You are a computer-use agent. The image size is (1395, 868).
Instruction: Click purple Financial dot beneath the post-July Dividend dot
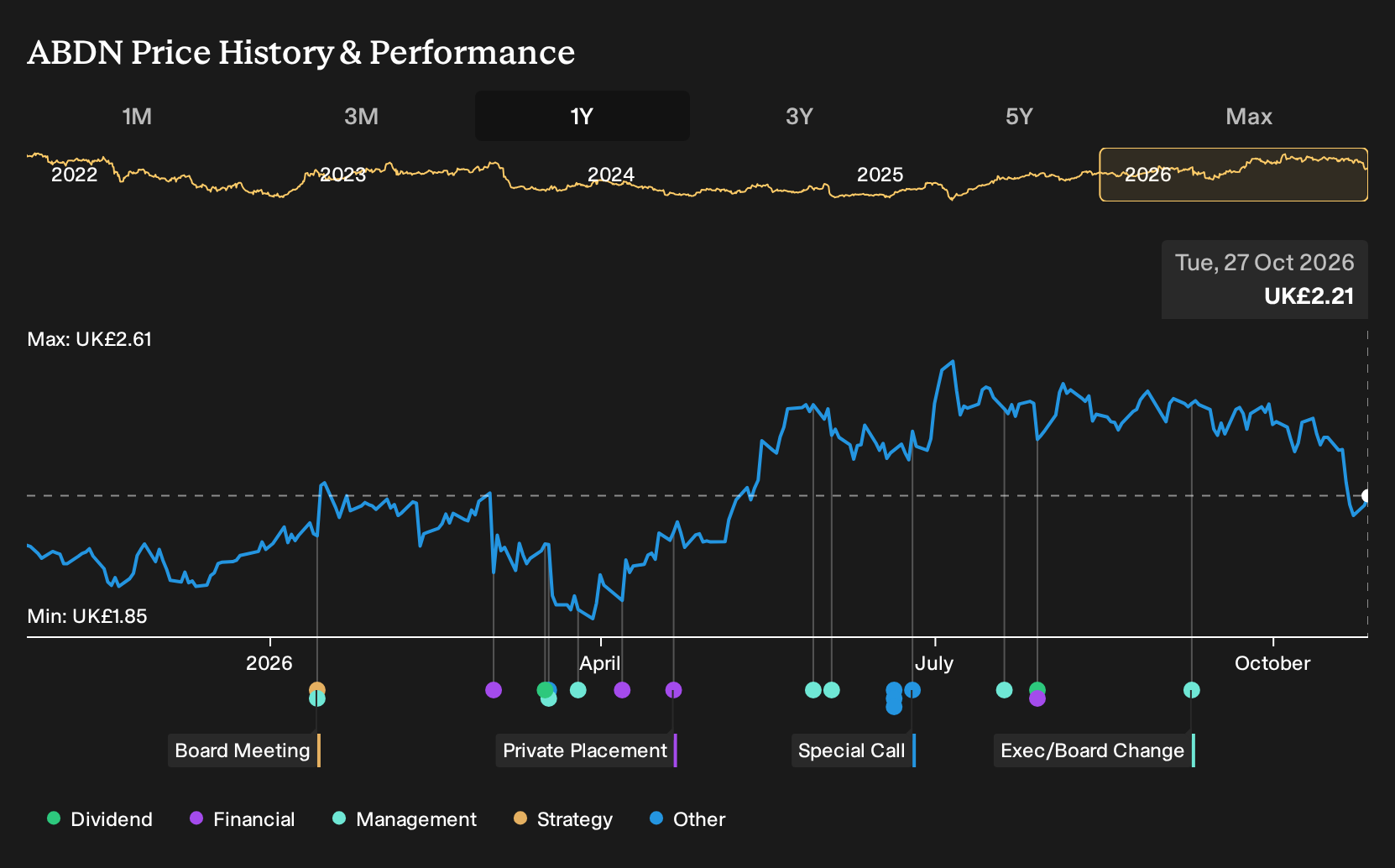pos(1037,698)
